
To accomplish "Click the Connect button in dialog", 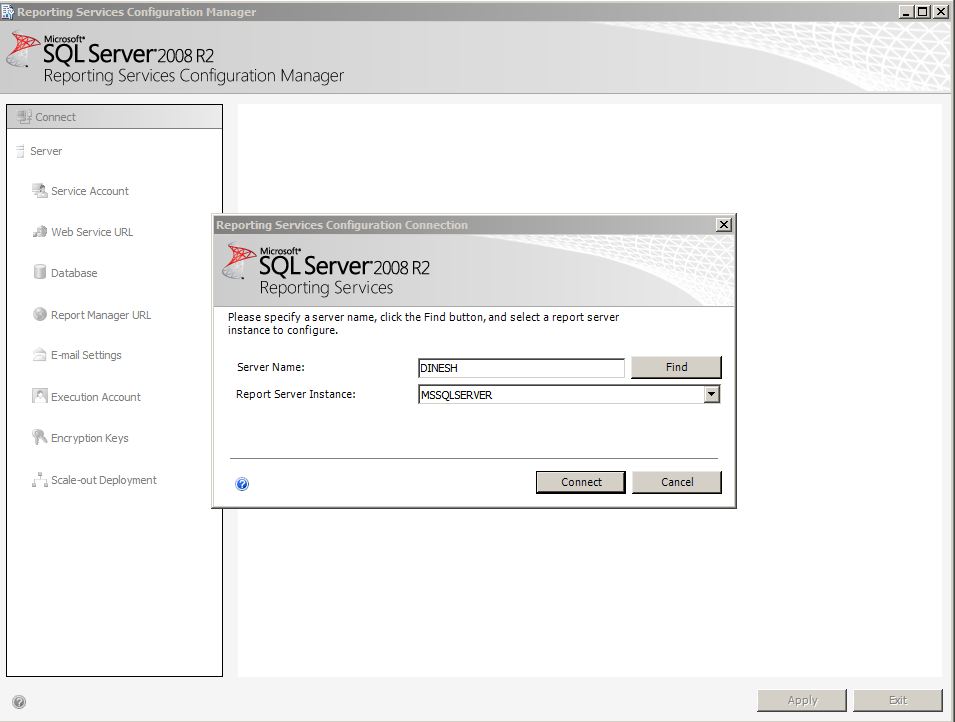I will tap(580, 482).
